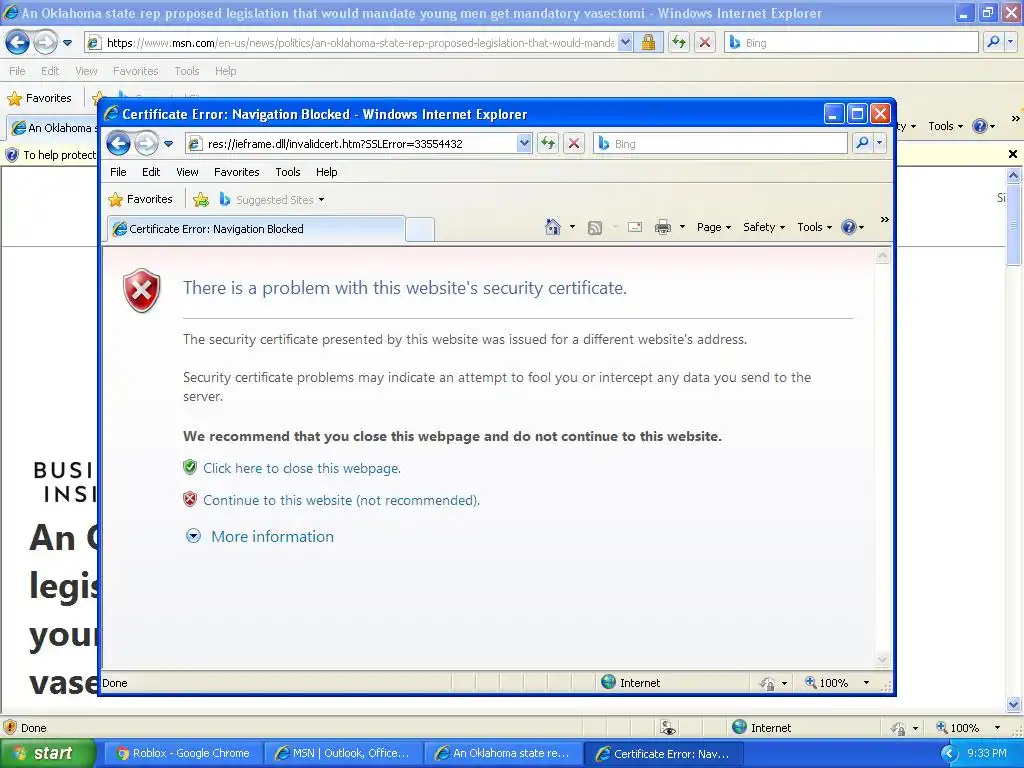1024x768 pixels.
Task: Click Stop icon in background MSN window
Action: 705,42
